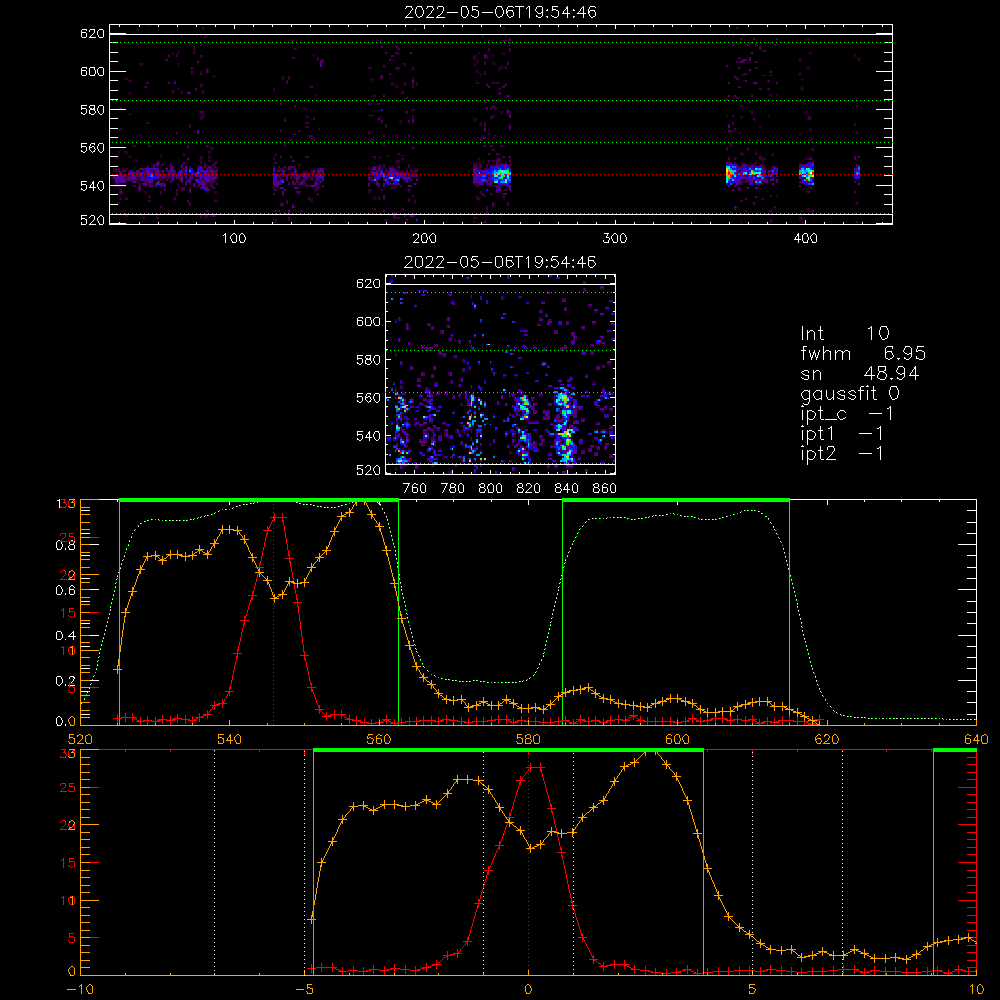This screenshot has height=1000, width=1000.
Task: Click x-axis label 800 on middle image
Action: click(x=490, y=489)
